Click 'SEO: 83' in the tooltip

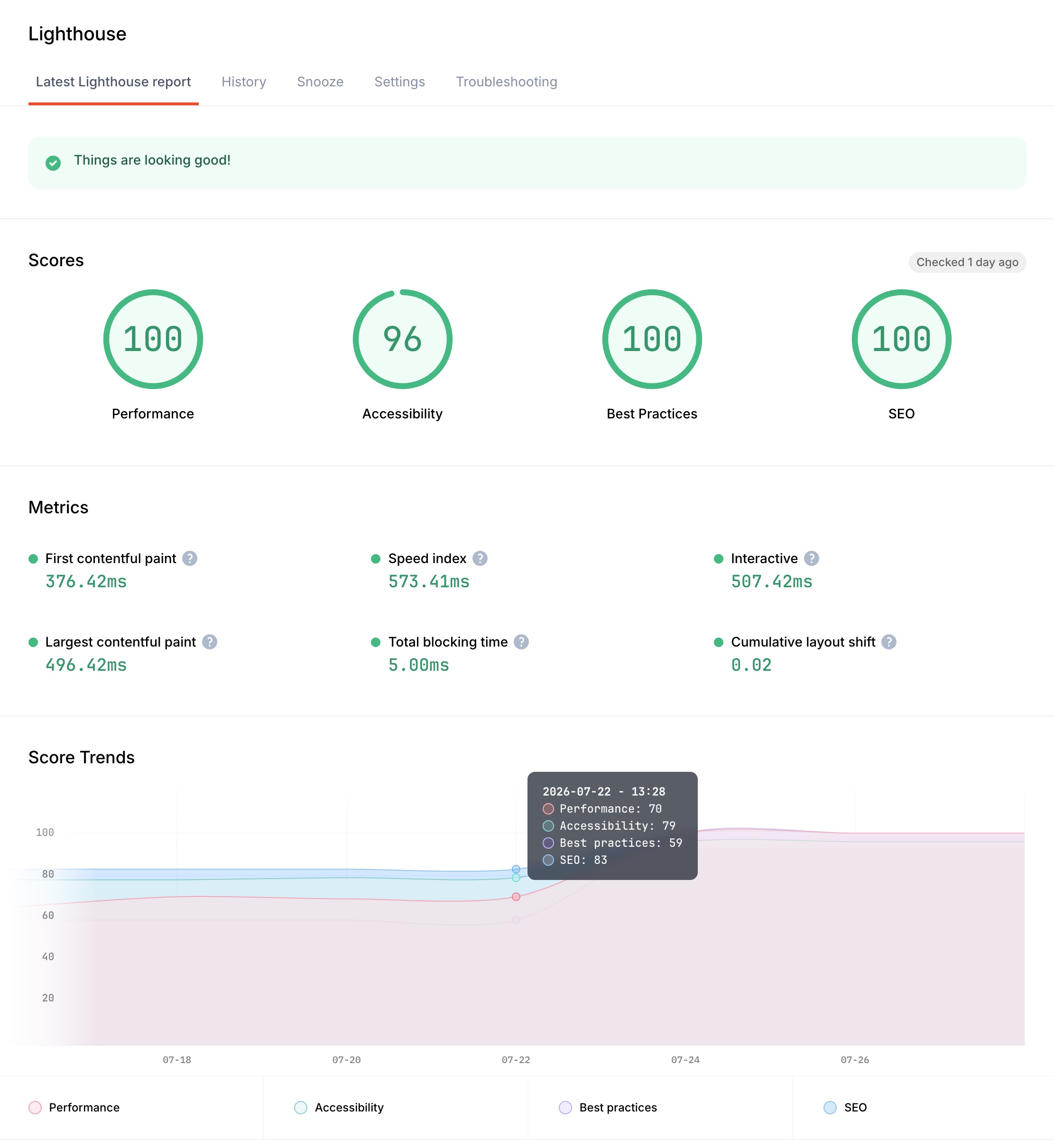click(575, 860)
